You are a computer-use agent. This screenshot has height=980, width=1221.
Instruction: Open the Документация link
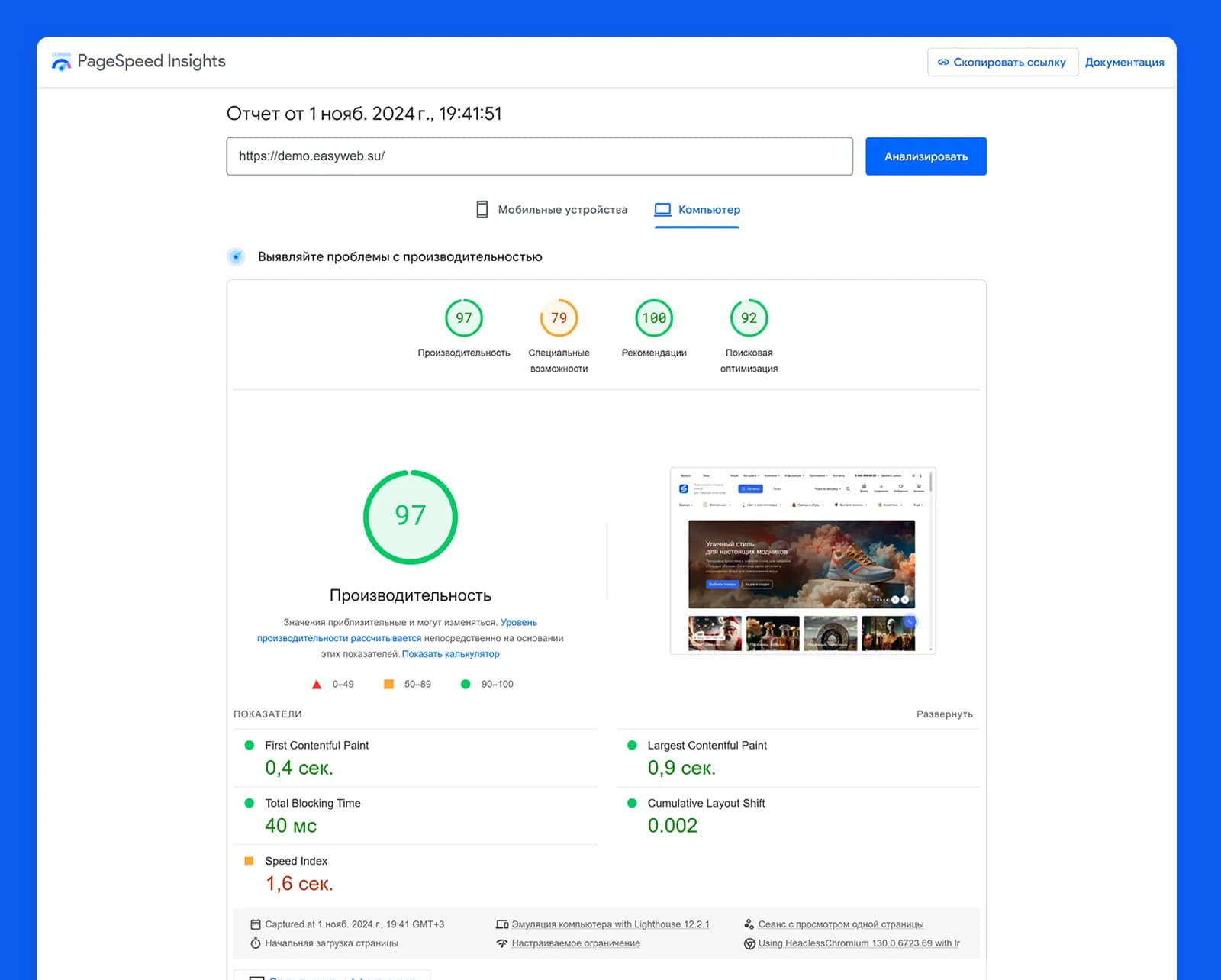(1124, 63)
